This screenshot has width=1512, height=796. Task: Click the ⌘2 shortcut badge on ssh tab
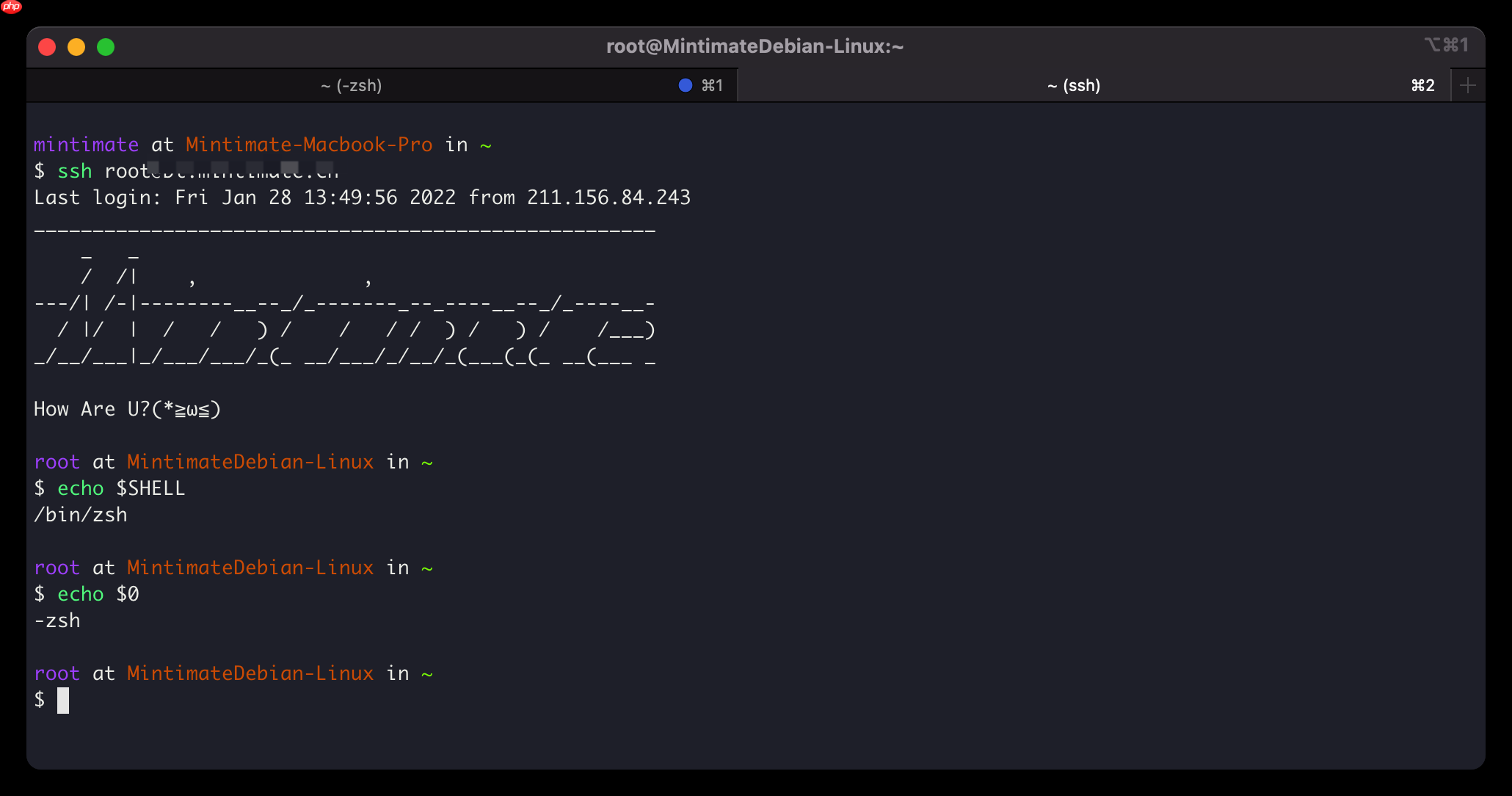click(1422, 85)
